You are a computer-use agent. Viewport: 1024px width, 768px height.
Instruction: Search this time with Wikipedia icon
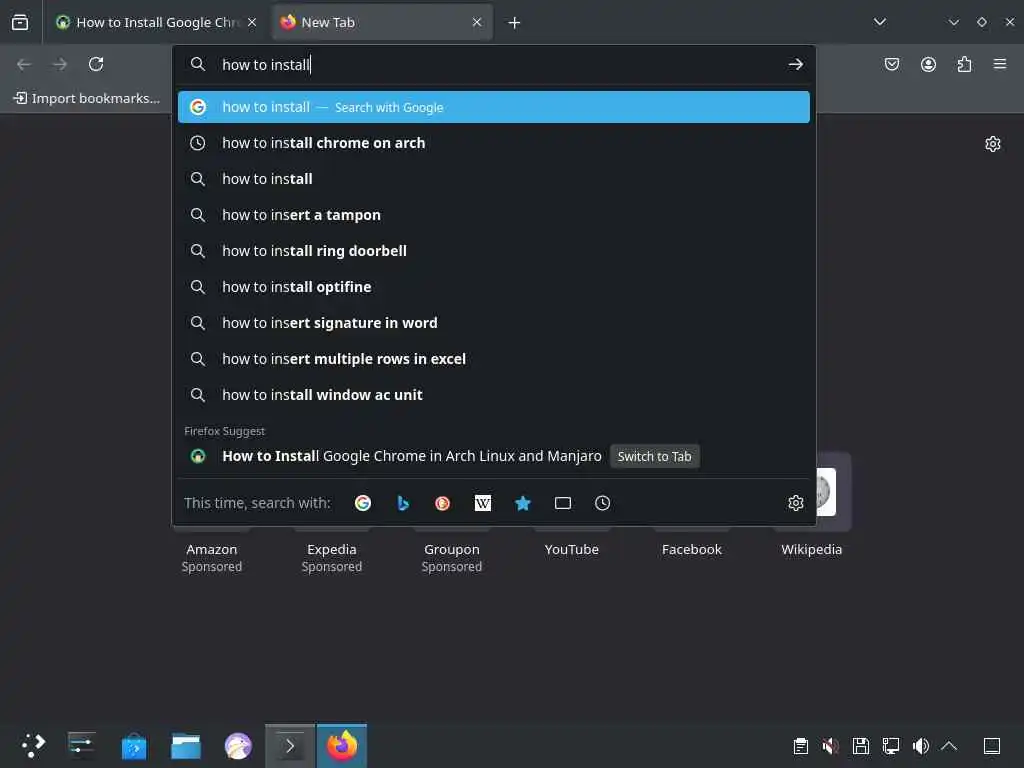tap(483, 503)
